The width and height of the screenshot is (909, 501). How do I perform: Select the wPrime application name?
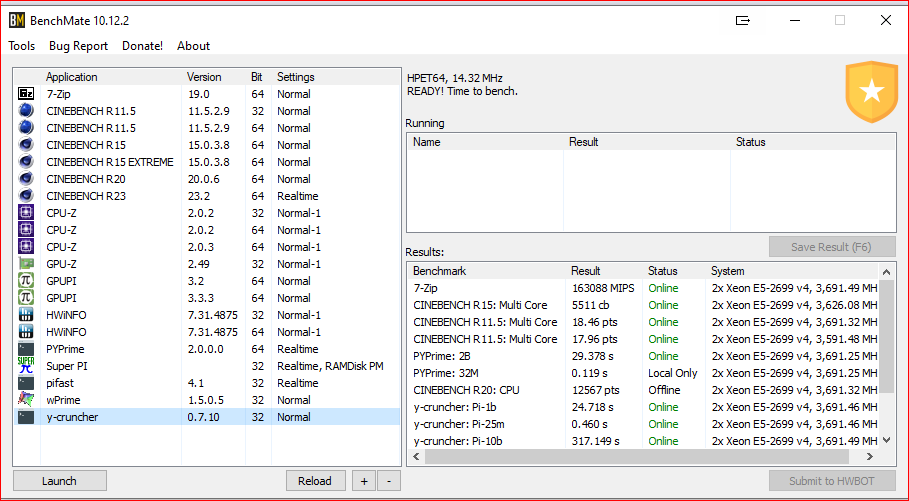point(63,400)
